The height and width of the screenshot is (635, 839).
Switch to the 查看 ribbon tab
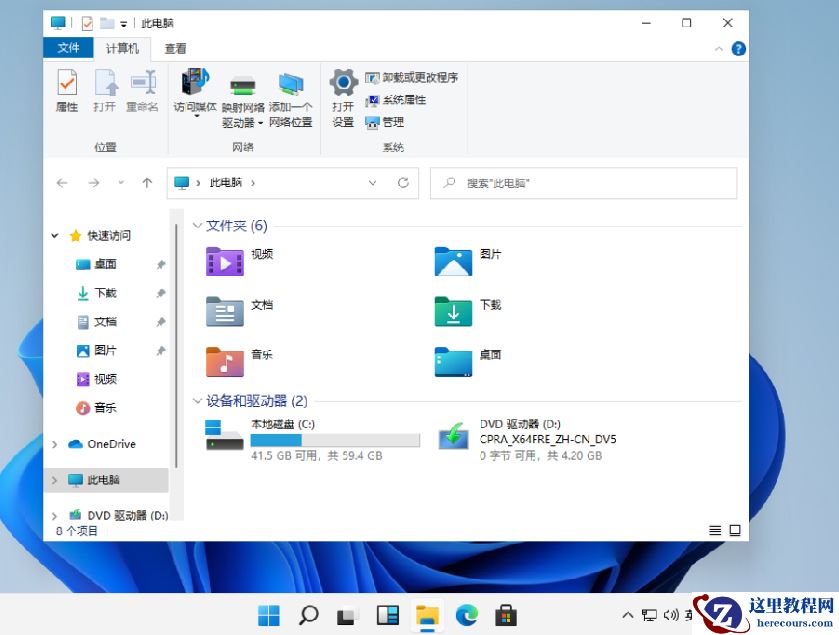click(176, 48)
